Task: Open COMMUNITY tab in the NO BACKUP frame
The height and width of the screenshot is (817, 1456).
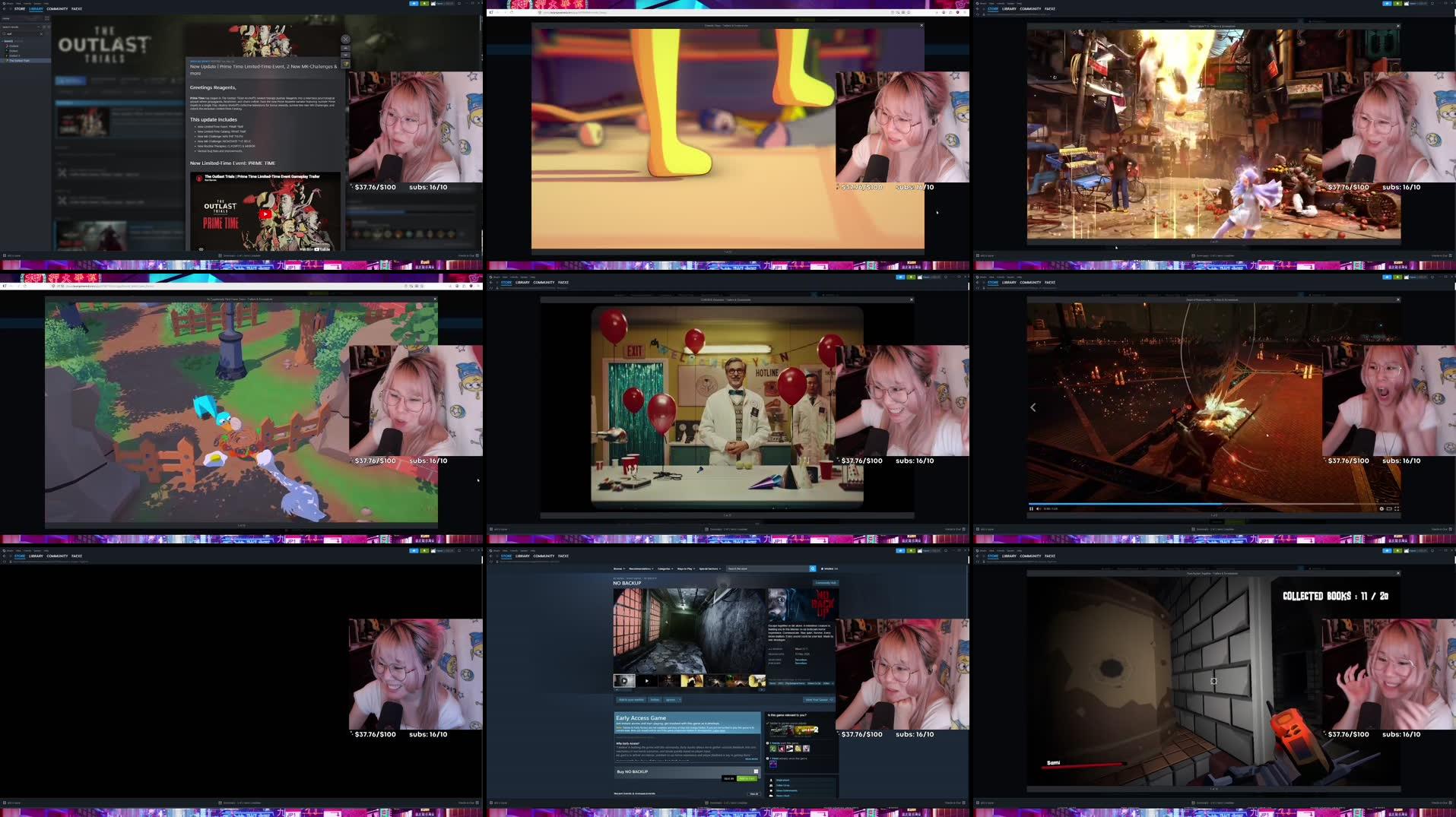Action: click(544, 556)
